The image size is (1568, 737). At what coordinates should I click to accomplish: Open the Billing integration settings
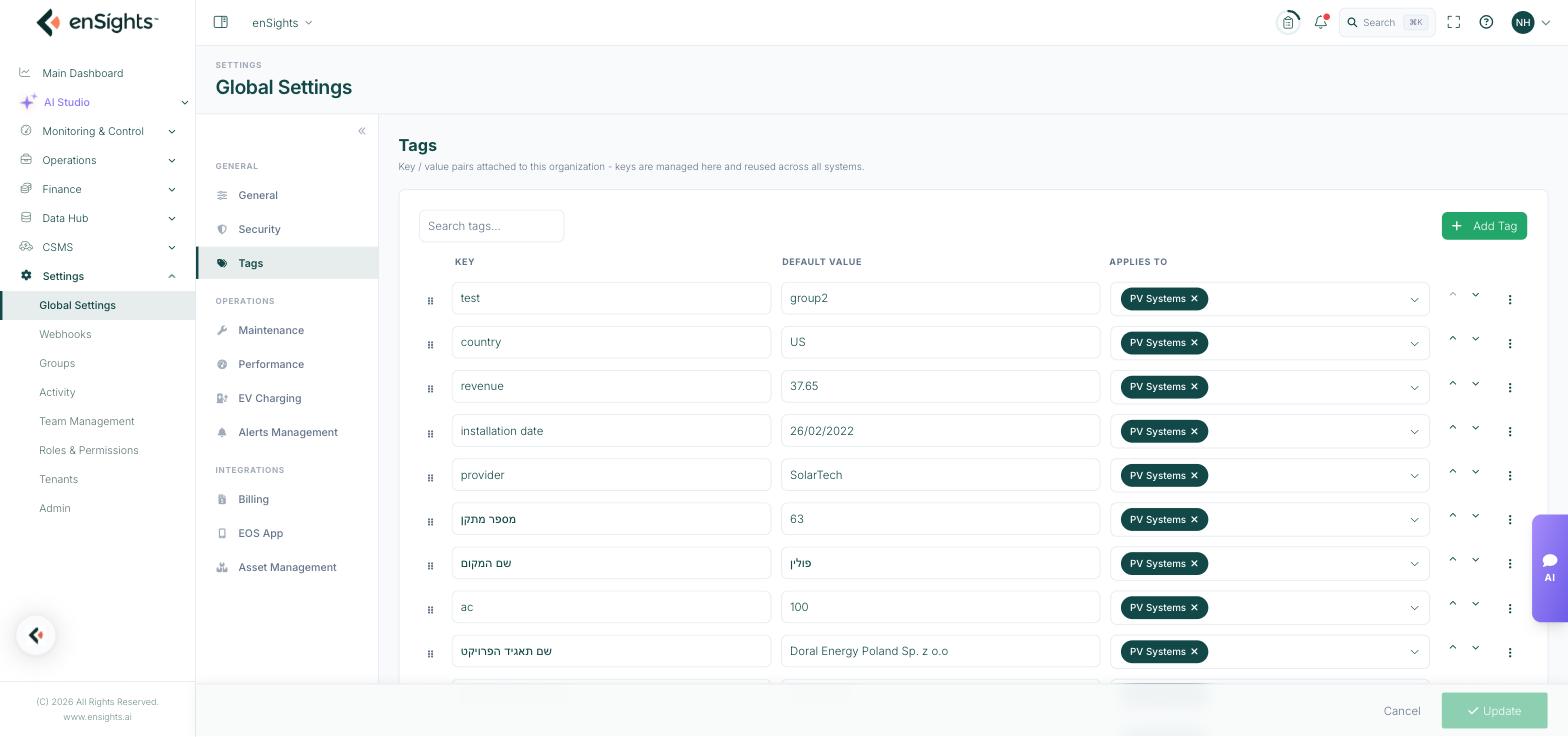(x=287, y=499)
